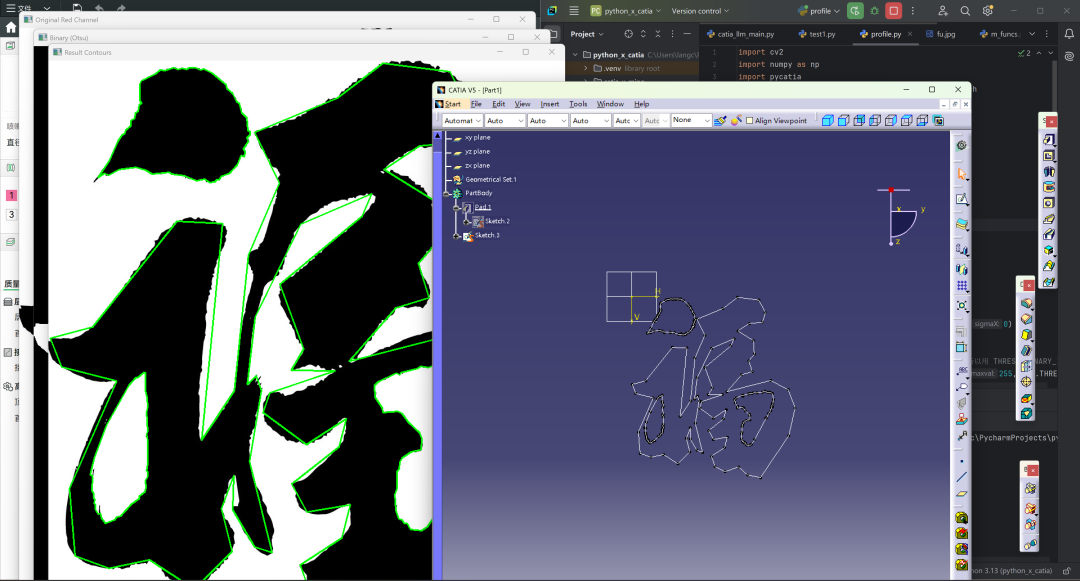Click CATIA Shading view mode cube icon

click(x=827, y=120)
